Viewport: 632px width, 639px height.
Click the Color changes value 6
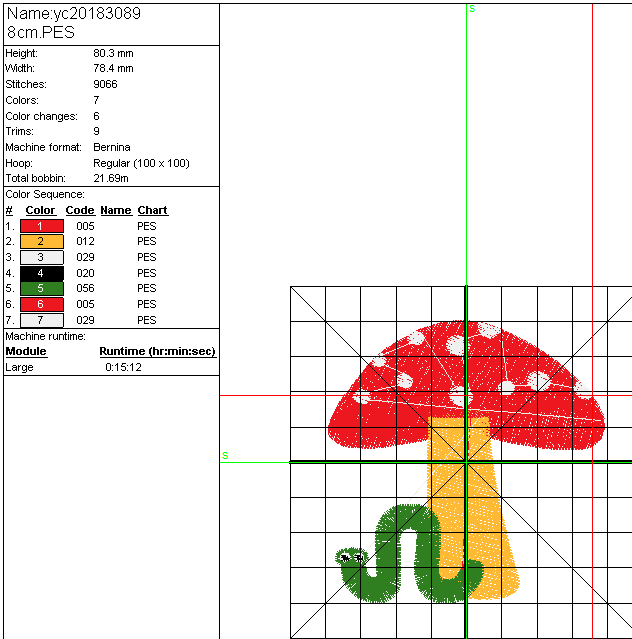pos(96,116)
